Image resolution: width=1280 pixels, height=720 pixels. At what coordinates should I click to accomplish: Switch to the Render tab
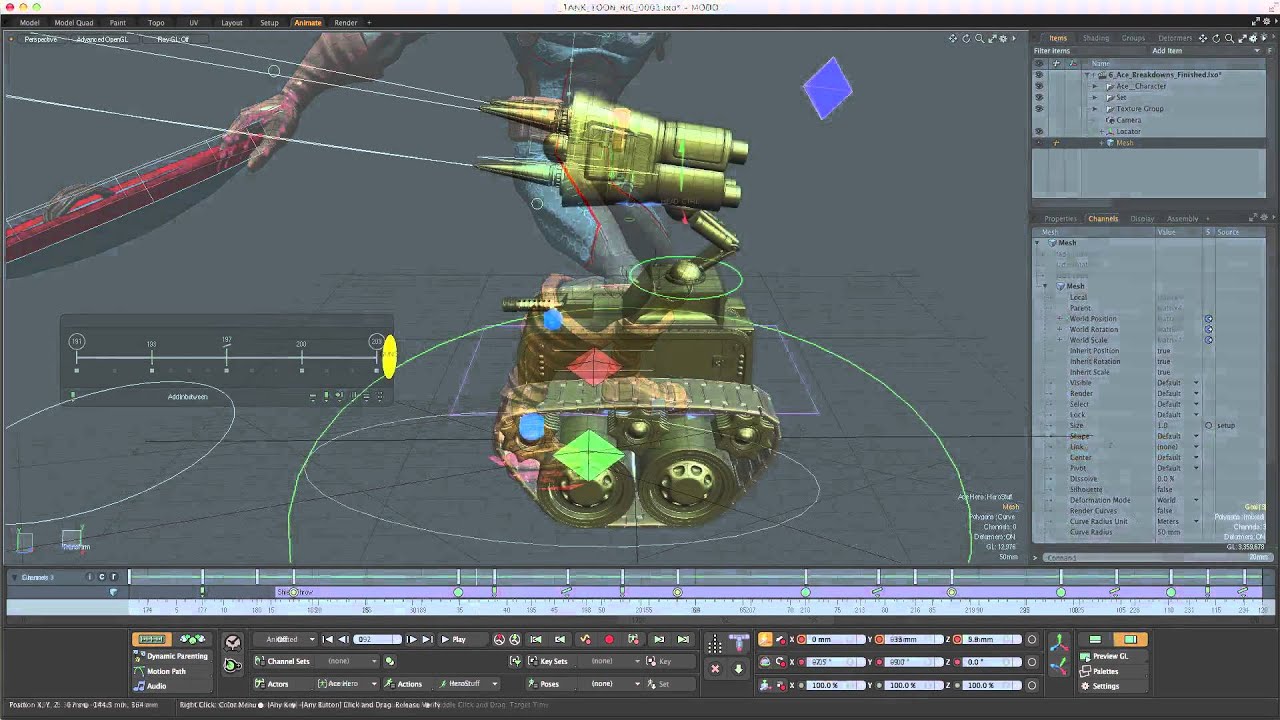tap(346, 22)
